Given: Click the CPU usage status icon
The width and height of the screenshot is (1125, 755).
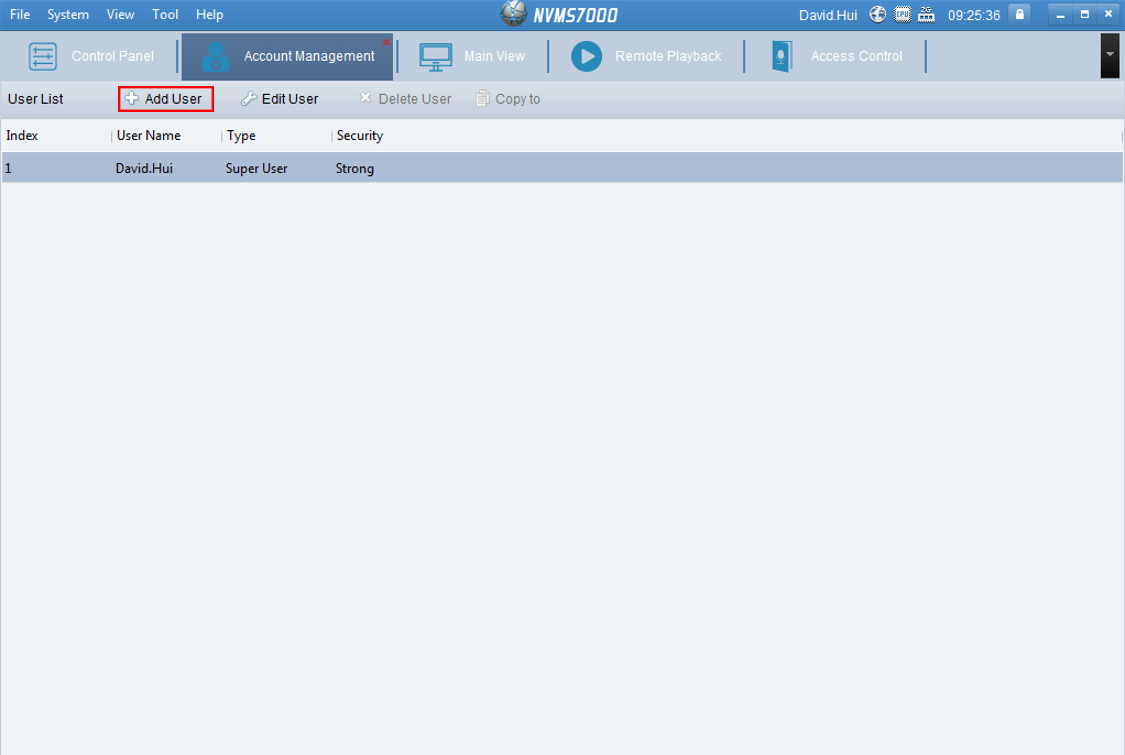Looking at the screenshot, I should (902, 14).
